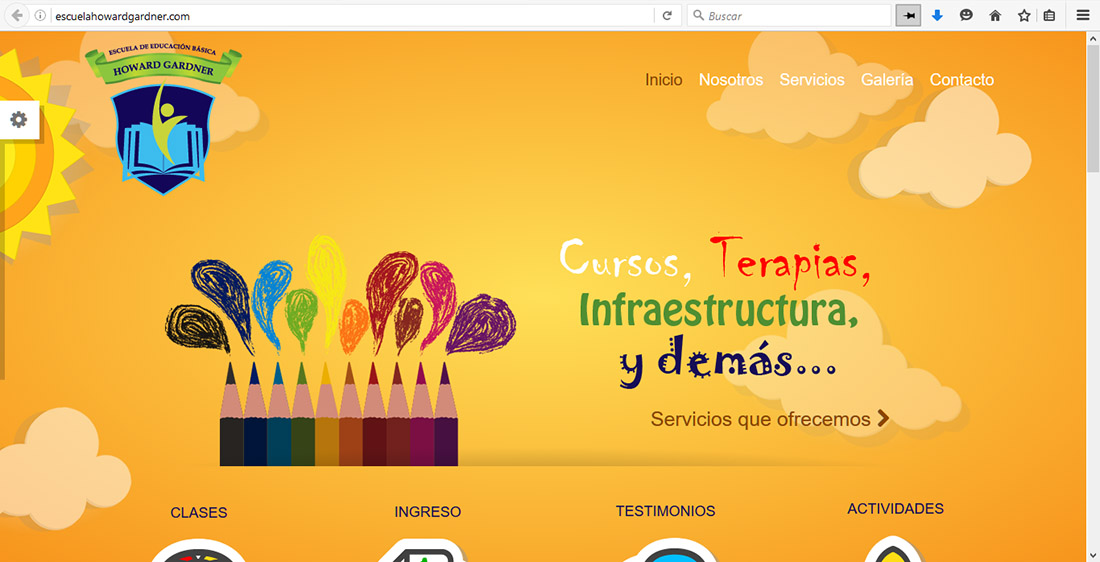This screenshot has width=1100, height=562.
Task: Go to the Nosotros menu item
Action: 730,80
